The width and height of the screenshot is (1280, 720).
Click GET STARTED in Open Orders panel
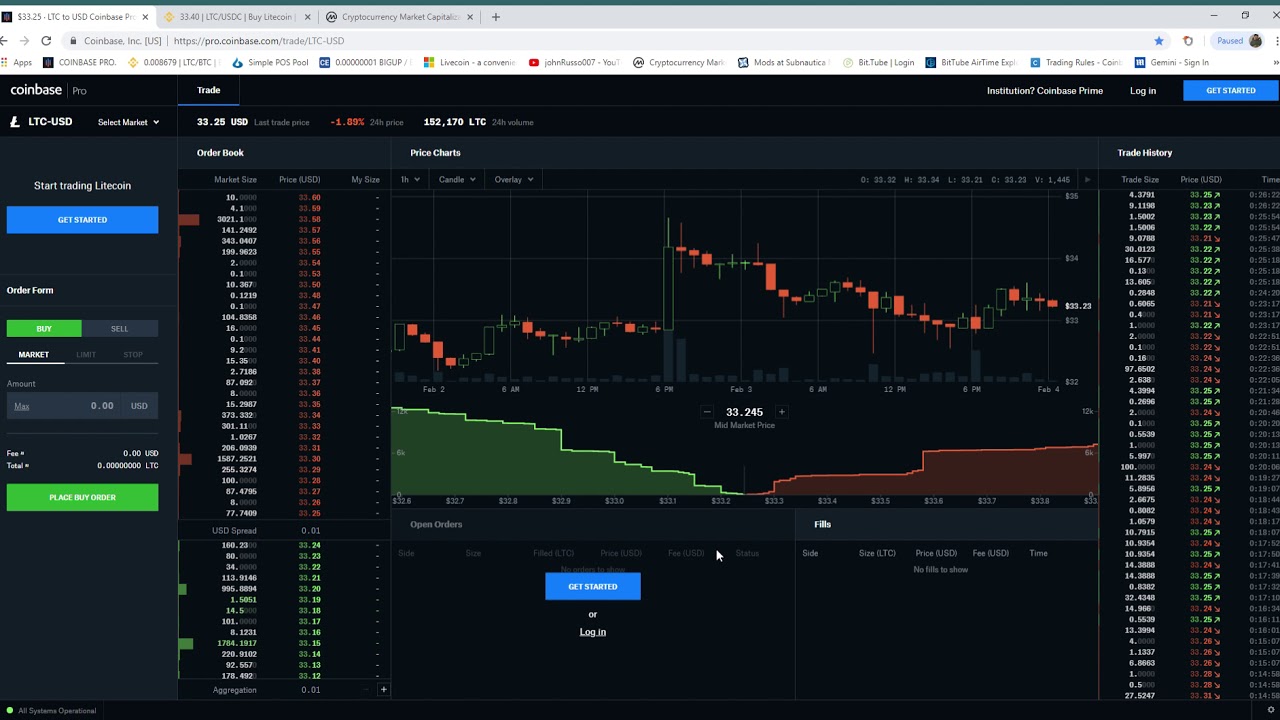593,587
